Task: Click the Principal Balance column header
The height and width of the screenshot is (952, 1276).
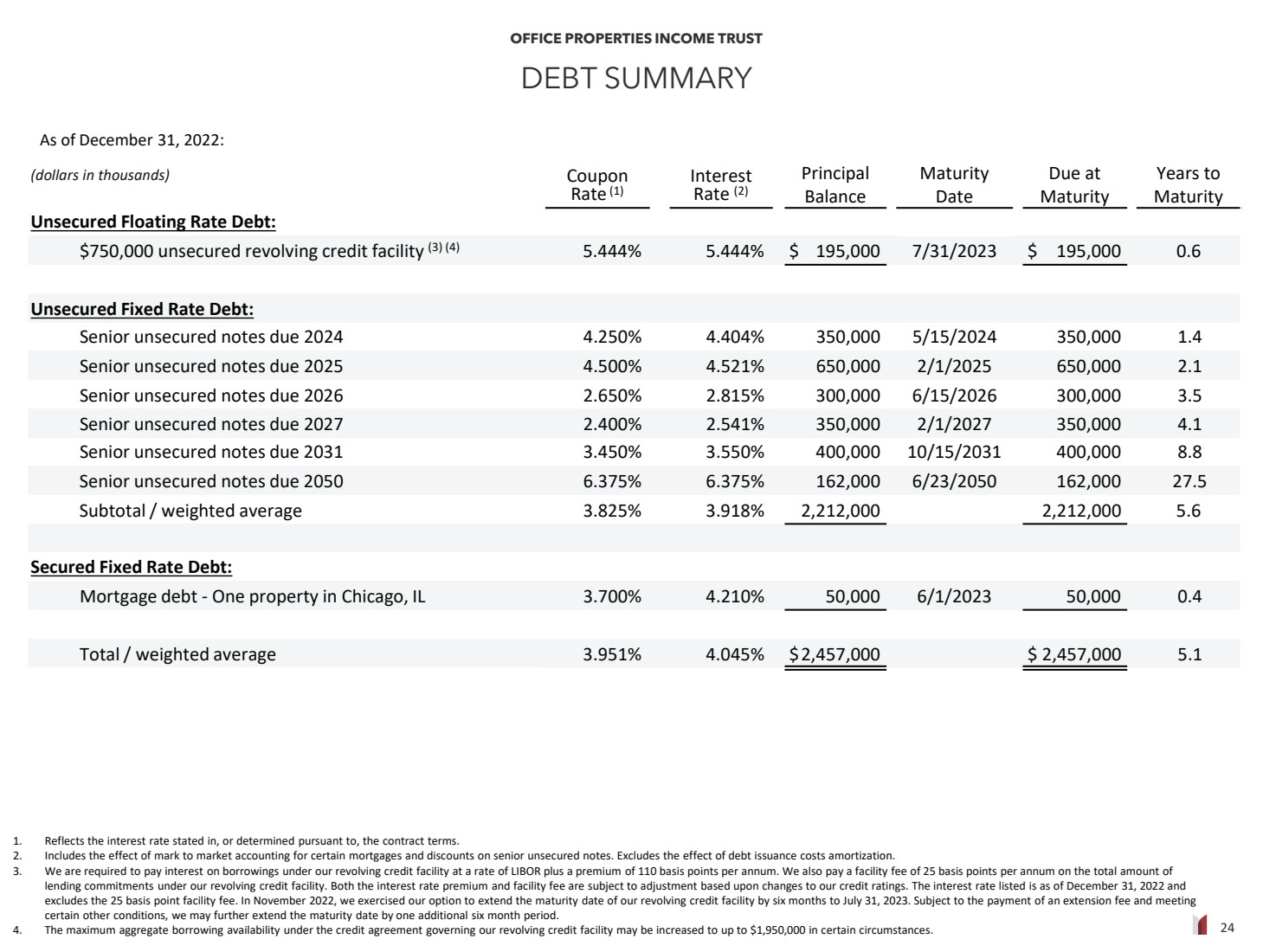Action: [x=835, y=185]
